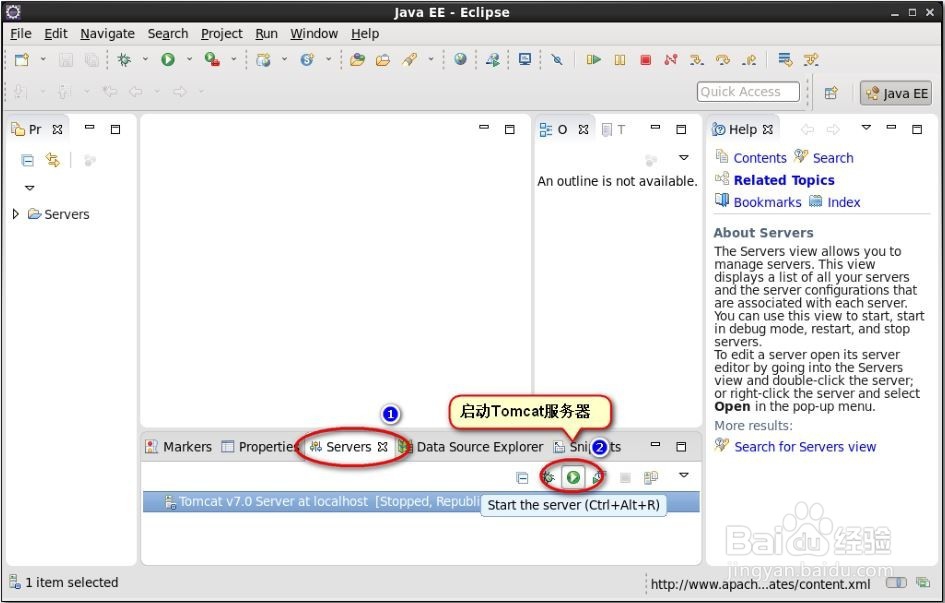This screenshot has height=603, width=945.
Task: Click the Open Task folder icon
Action: pyautogui.click(x=383, y=59)
